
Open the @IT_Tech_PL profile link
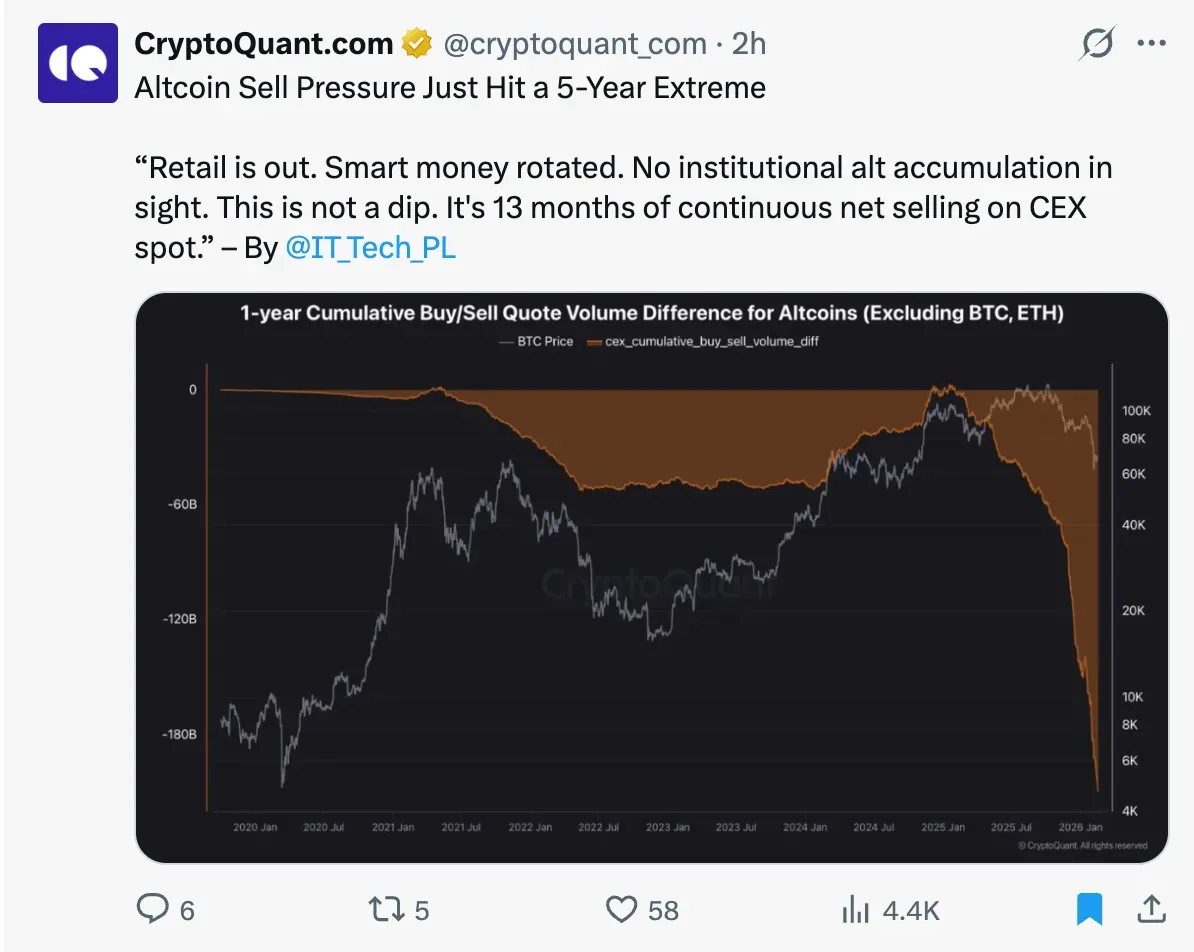371,247
